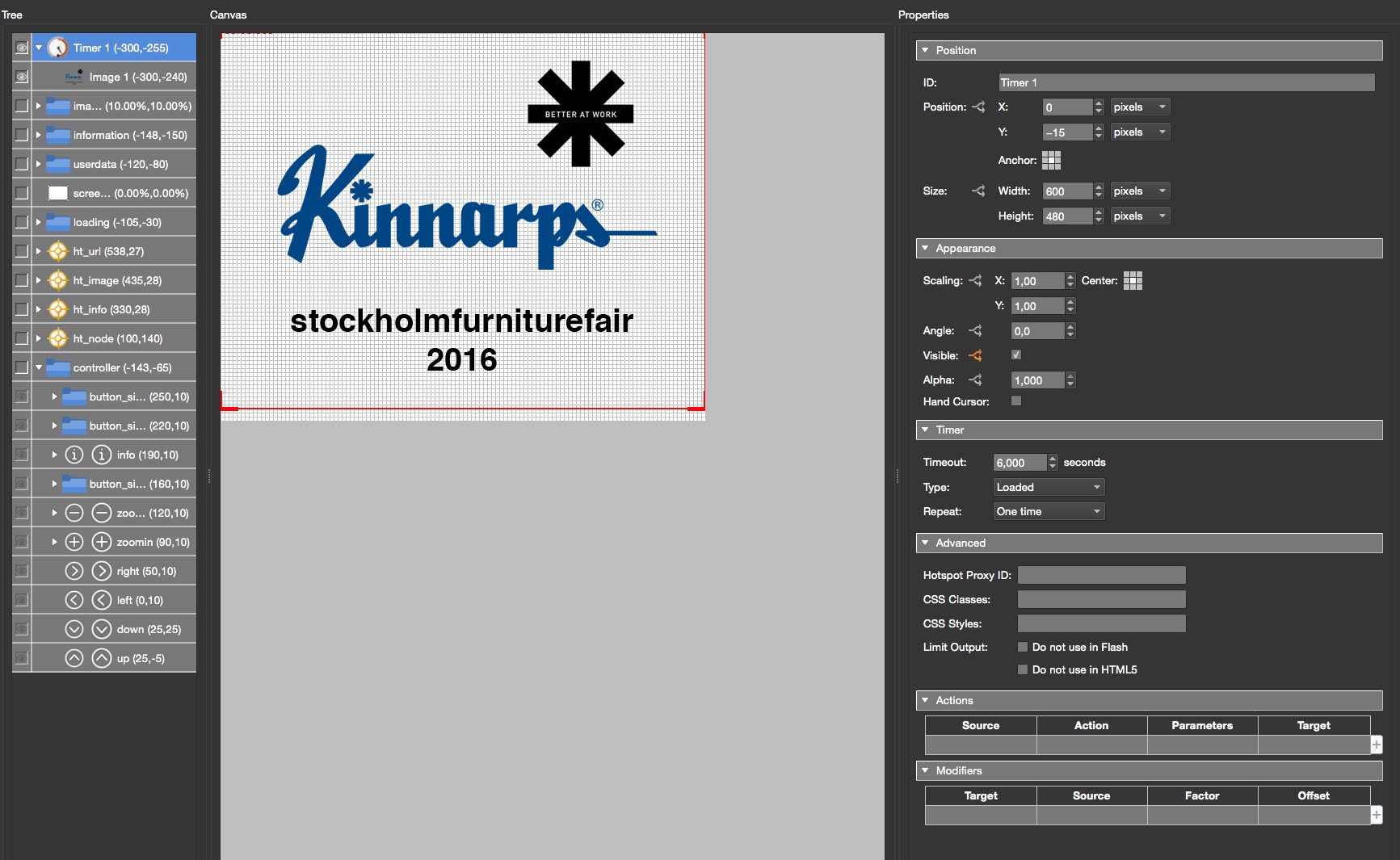Click the right arrow icon in tree

(x=74, y=571)
